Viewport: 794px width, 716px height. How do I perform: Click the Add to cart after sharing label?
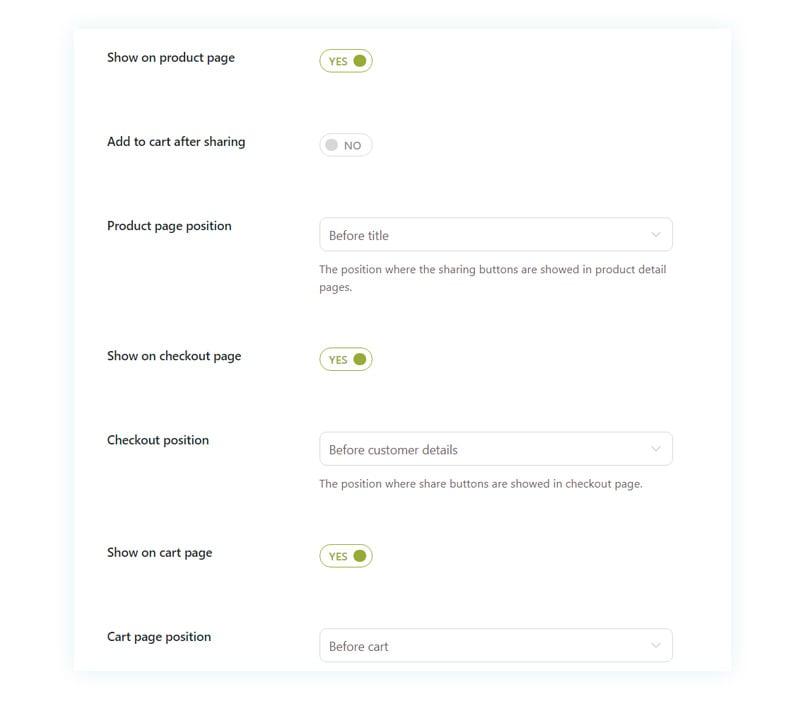pyautogui.click(x=176, y=142)
